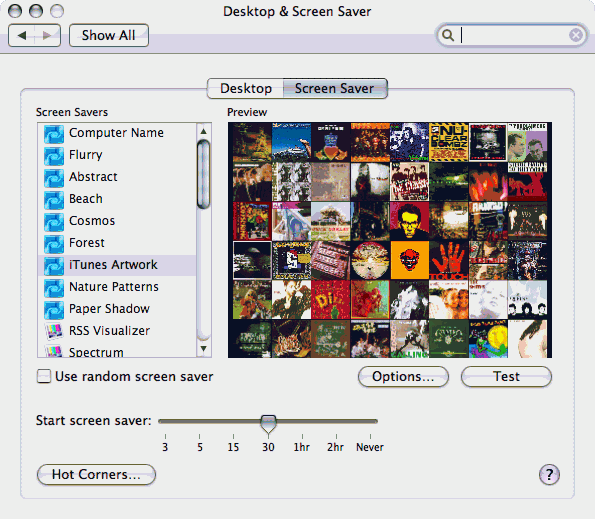Screen dimensions: 595x519
Task: Click the Computer Name screen saver icon
Action: coord(54,134)
